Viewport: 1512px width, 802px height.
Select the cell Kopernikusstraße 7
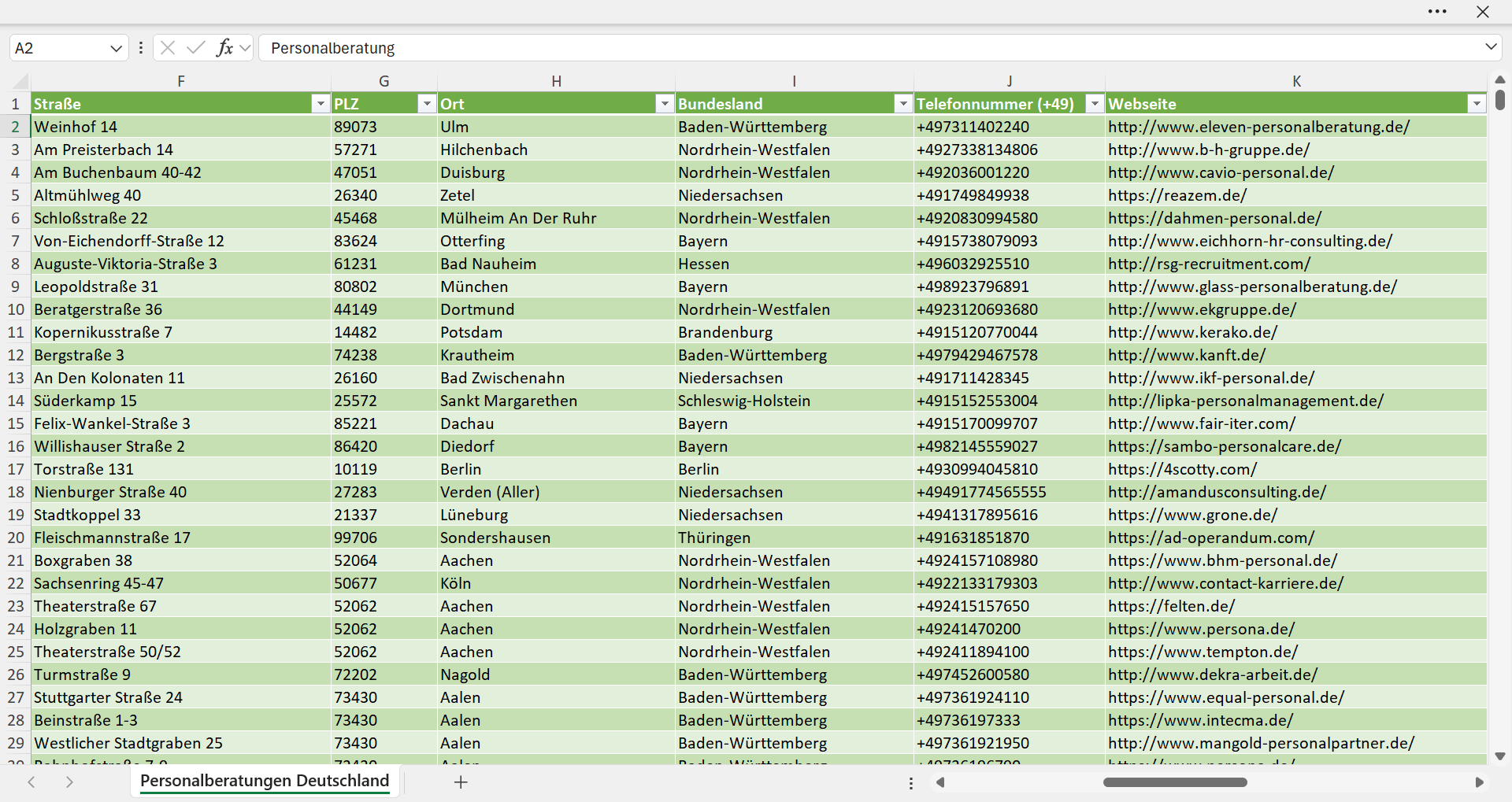(181, 332)
